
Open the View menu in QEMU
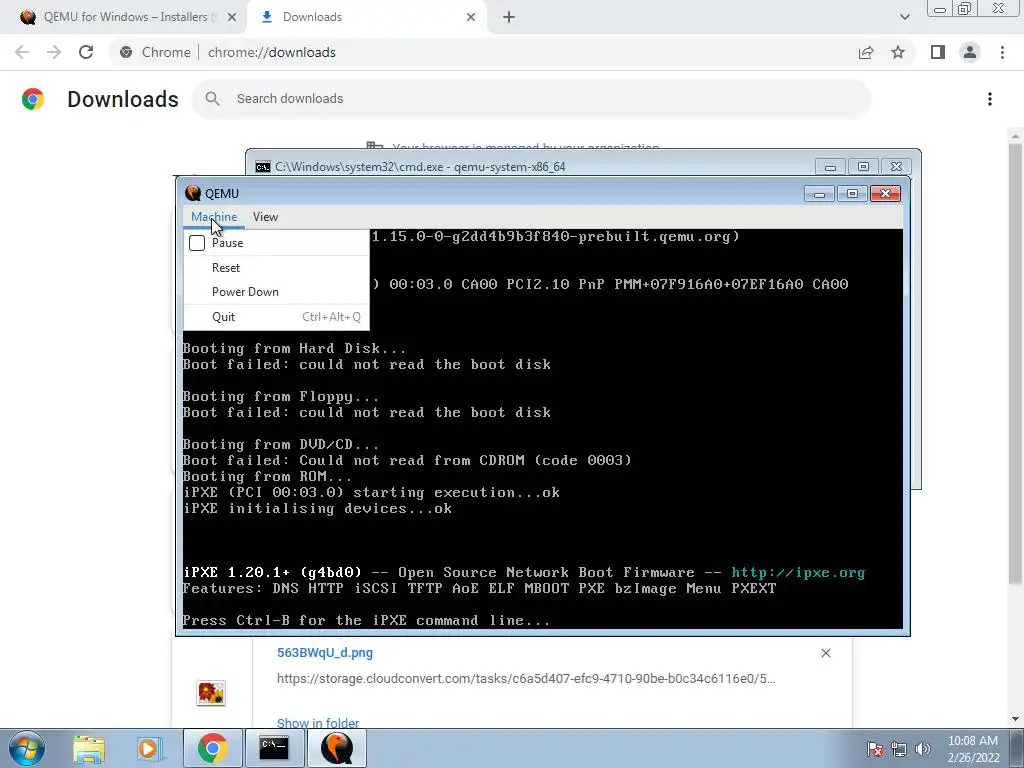tap(265, 217)
